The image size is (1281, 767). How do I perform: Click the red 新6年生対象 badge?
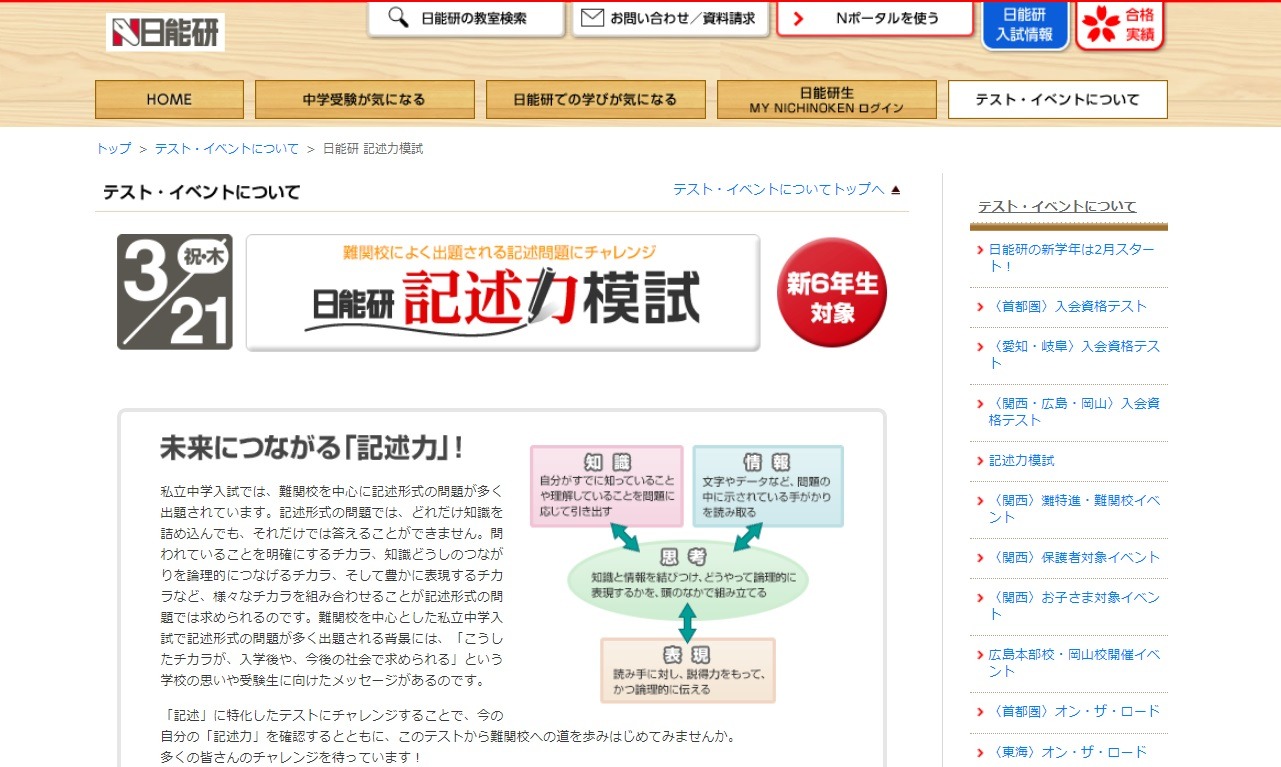tap(831, 292)
